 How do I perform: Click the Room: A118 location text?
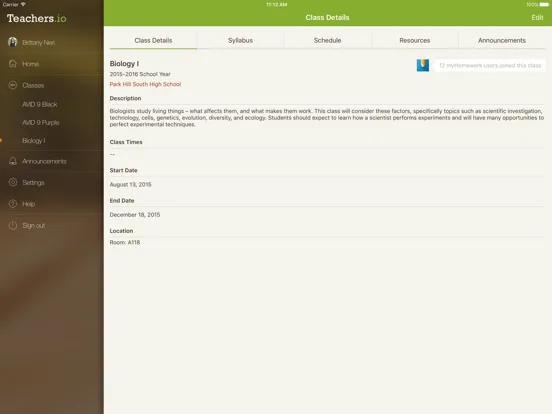click(x=125, y=242)
